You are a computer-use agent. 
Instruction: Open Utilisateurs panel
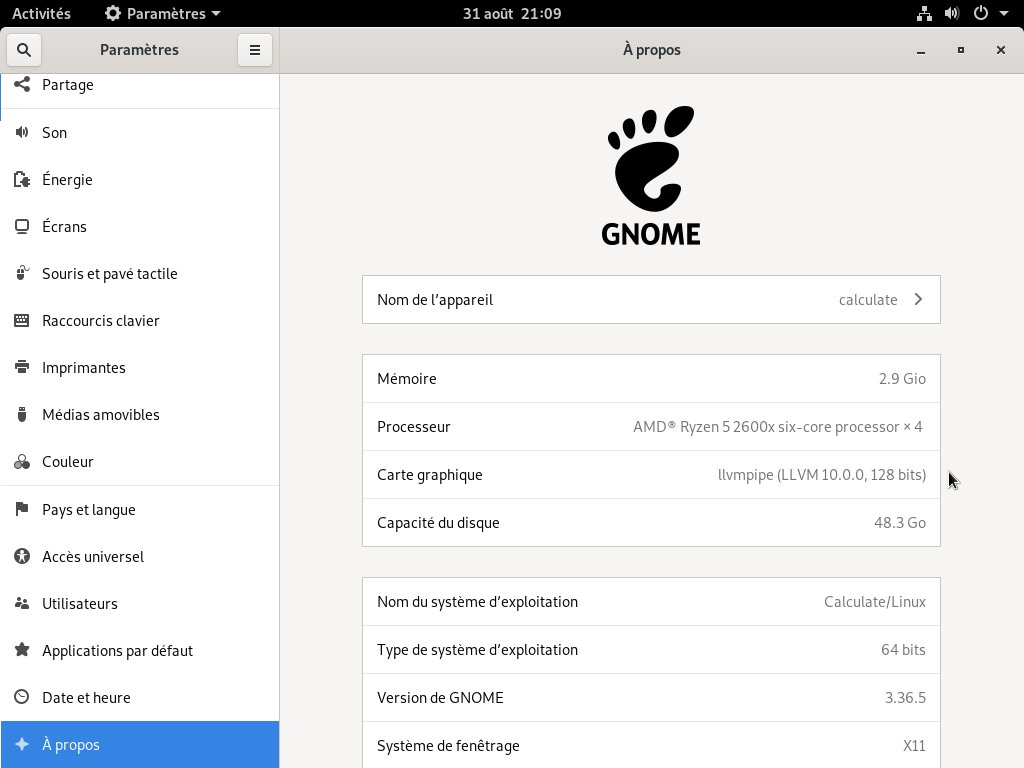pyautogui.click(x=140, y=603)
